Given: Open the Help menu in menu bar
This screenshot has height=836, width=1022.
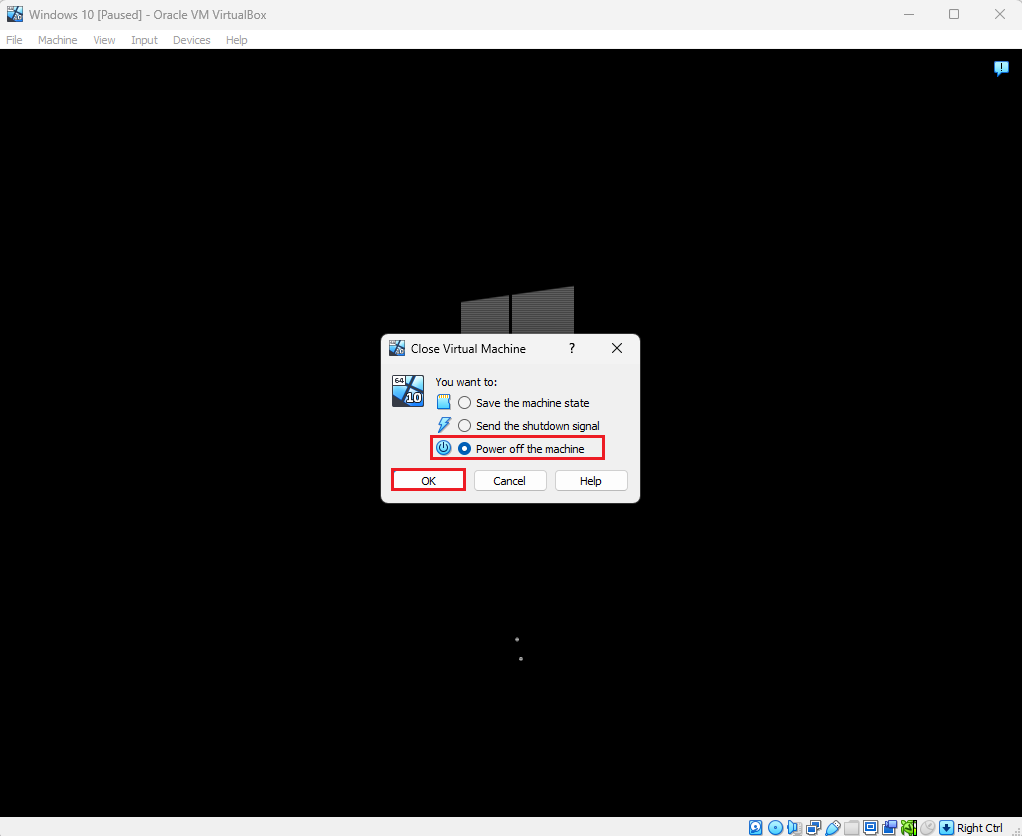Looking at the screenshot, I should point(237,40).
